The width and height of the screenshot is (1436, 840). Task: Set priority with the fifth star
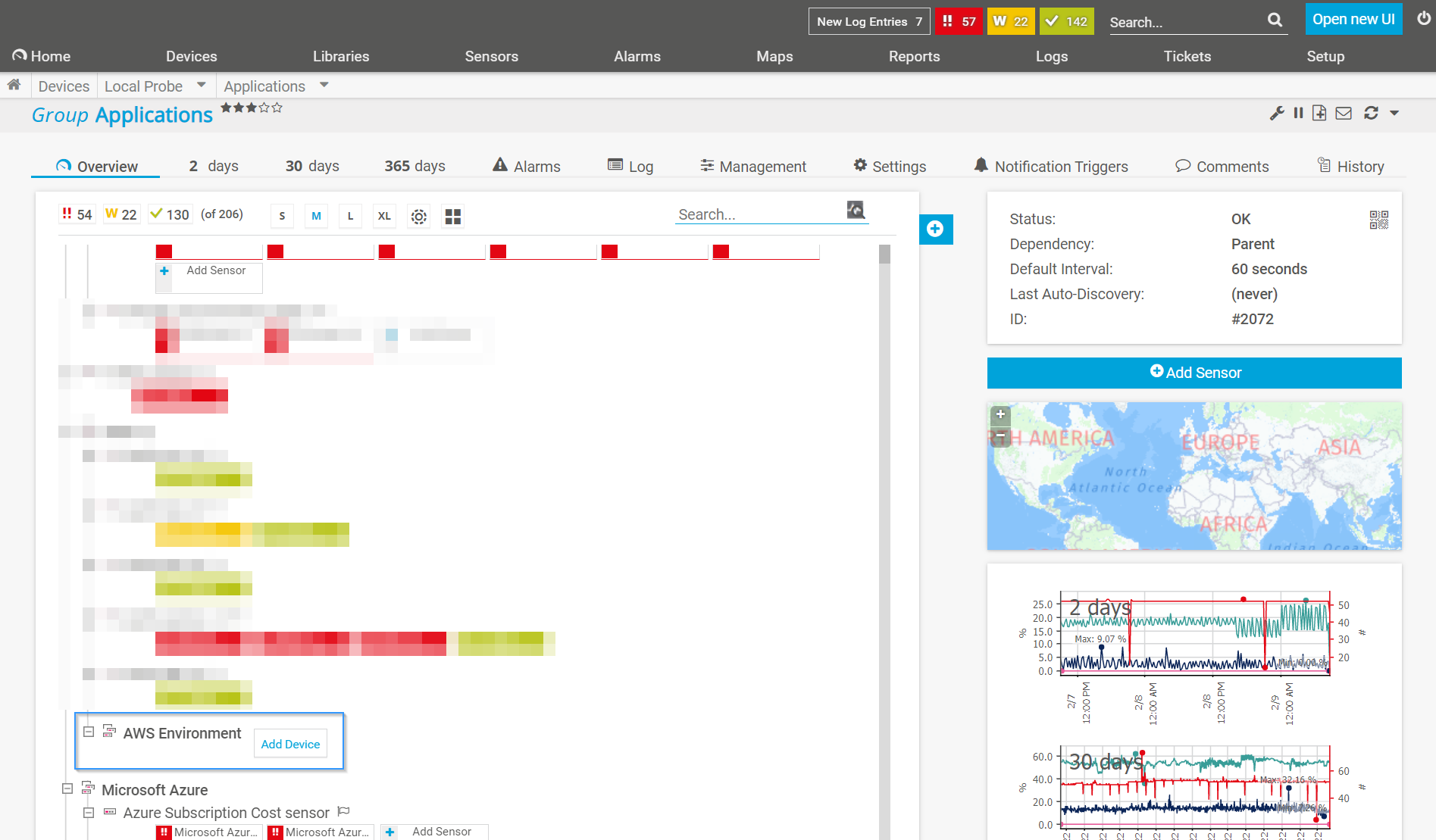277,108
